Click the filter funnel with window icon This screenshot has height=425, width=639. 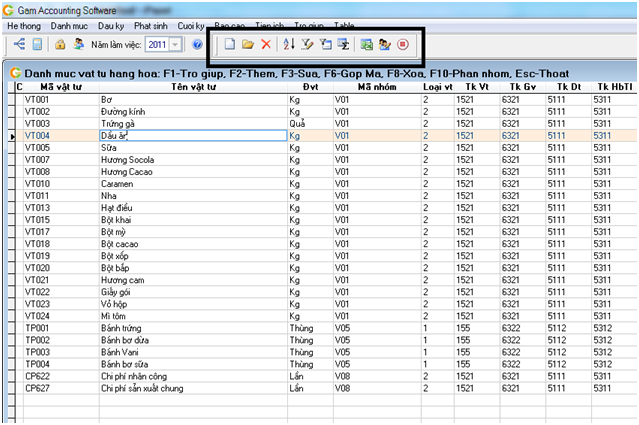325,44
